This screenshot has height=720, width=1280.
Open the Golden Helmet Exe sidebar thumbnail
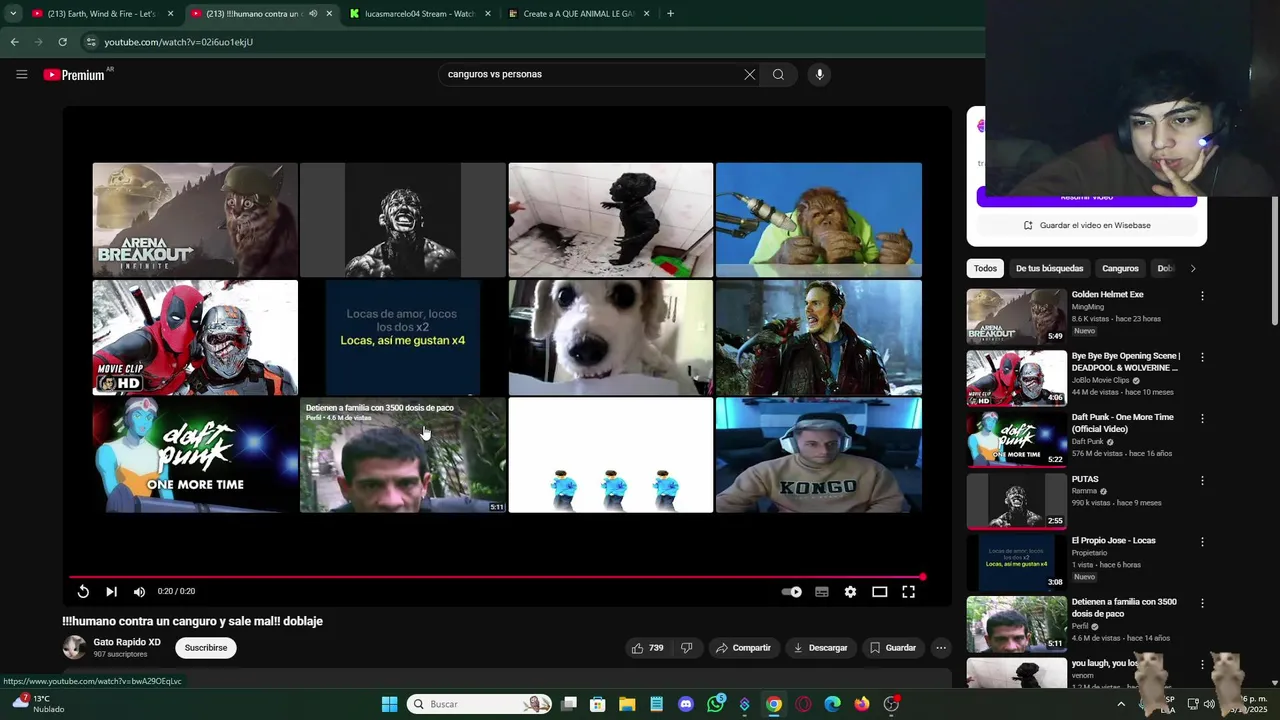(1016, 316)
